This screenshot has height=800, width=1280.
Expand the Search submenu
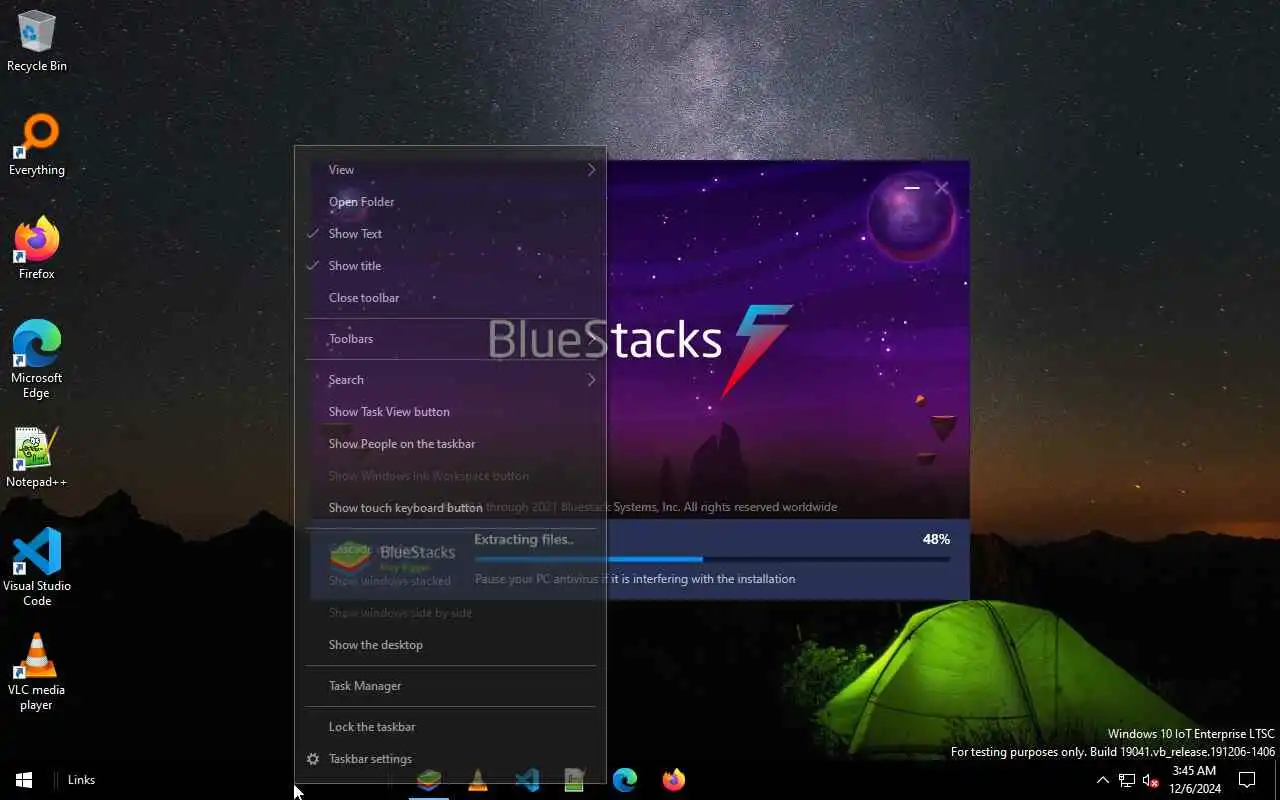pyautogui.click(x=451, y=380)
